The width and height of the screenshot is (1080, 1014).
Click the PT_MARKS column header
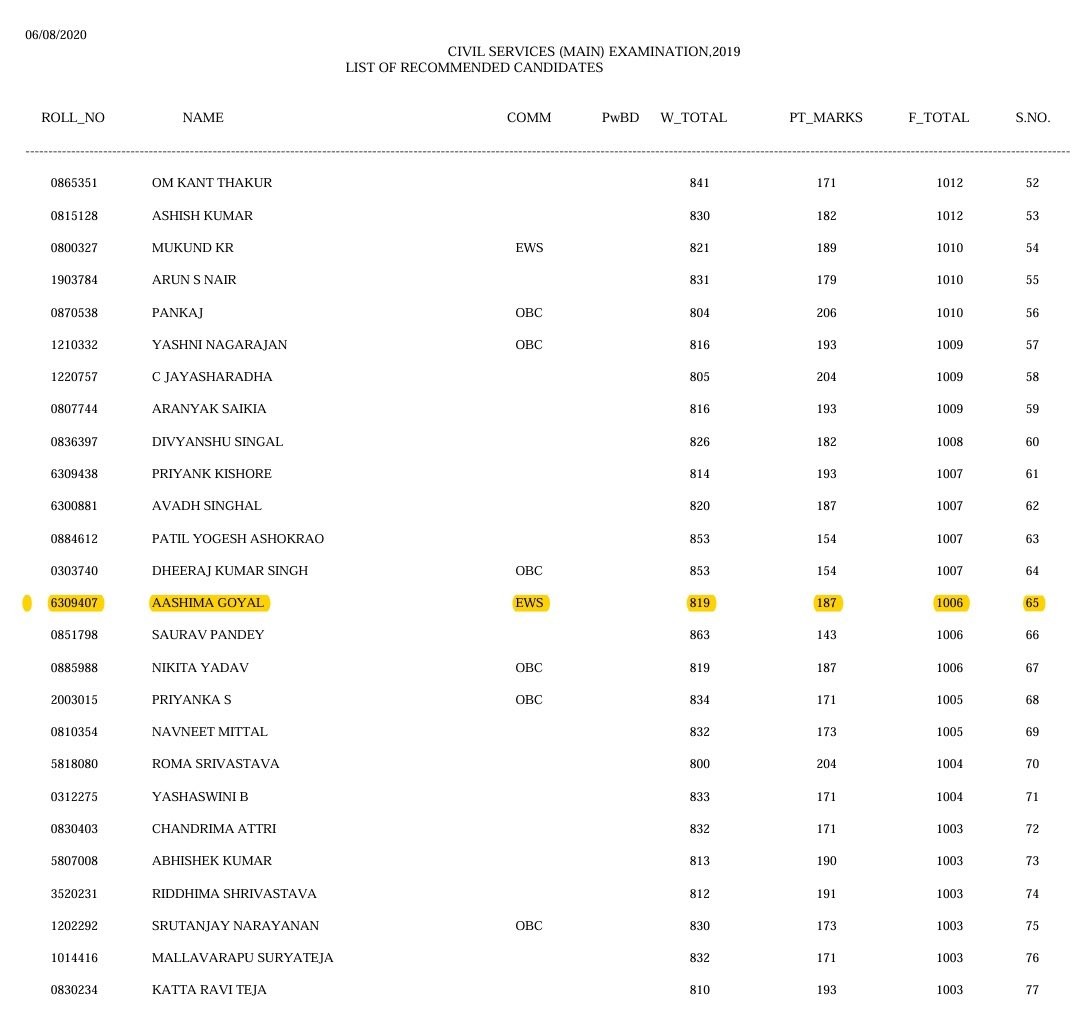point(826,117)
